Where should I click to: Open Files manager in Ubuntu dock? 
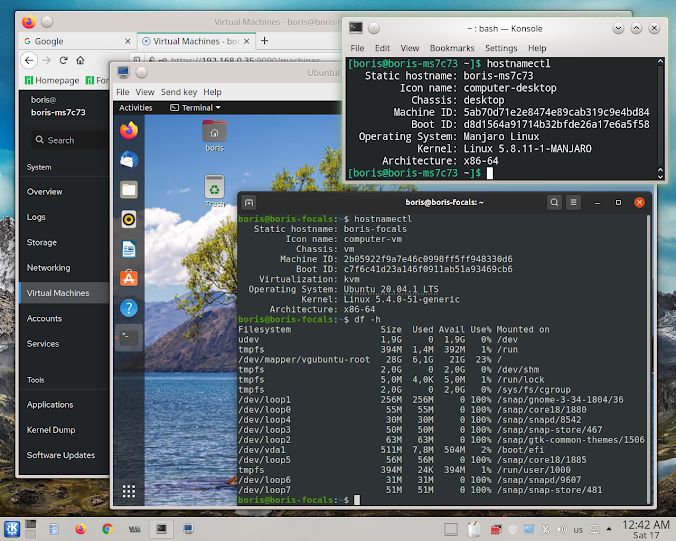tap(129, 190)
